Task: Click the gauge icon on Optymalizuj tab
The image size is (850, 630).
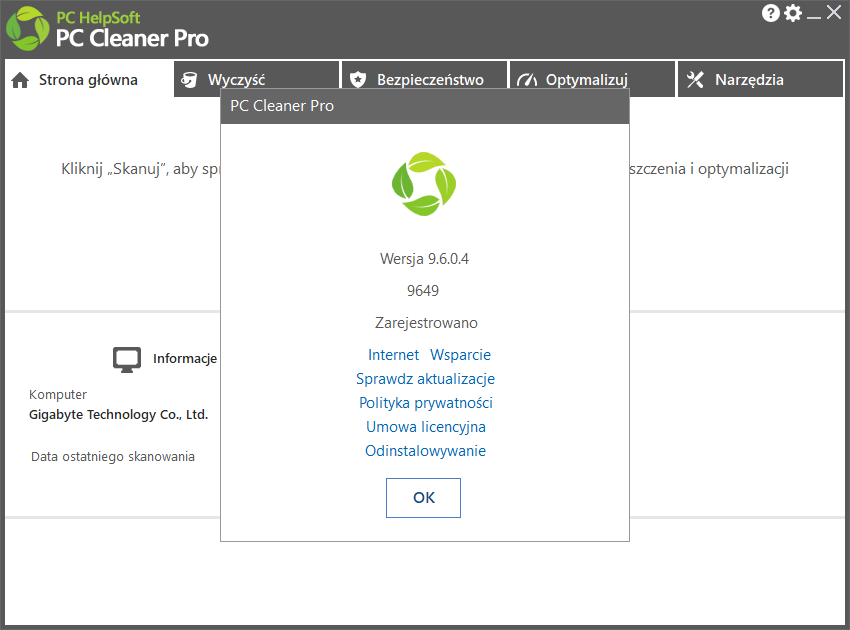Action: tap(527, 80)
